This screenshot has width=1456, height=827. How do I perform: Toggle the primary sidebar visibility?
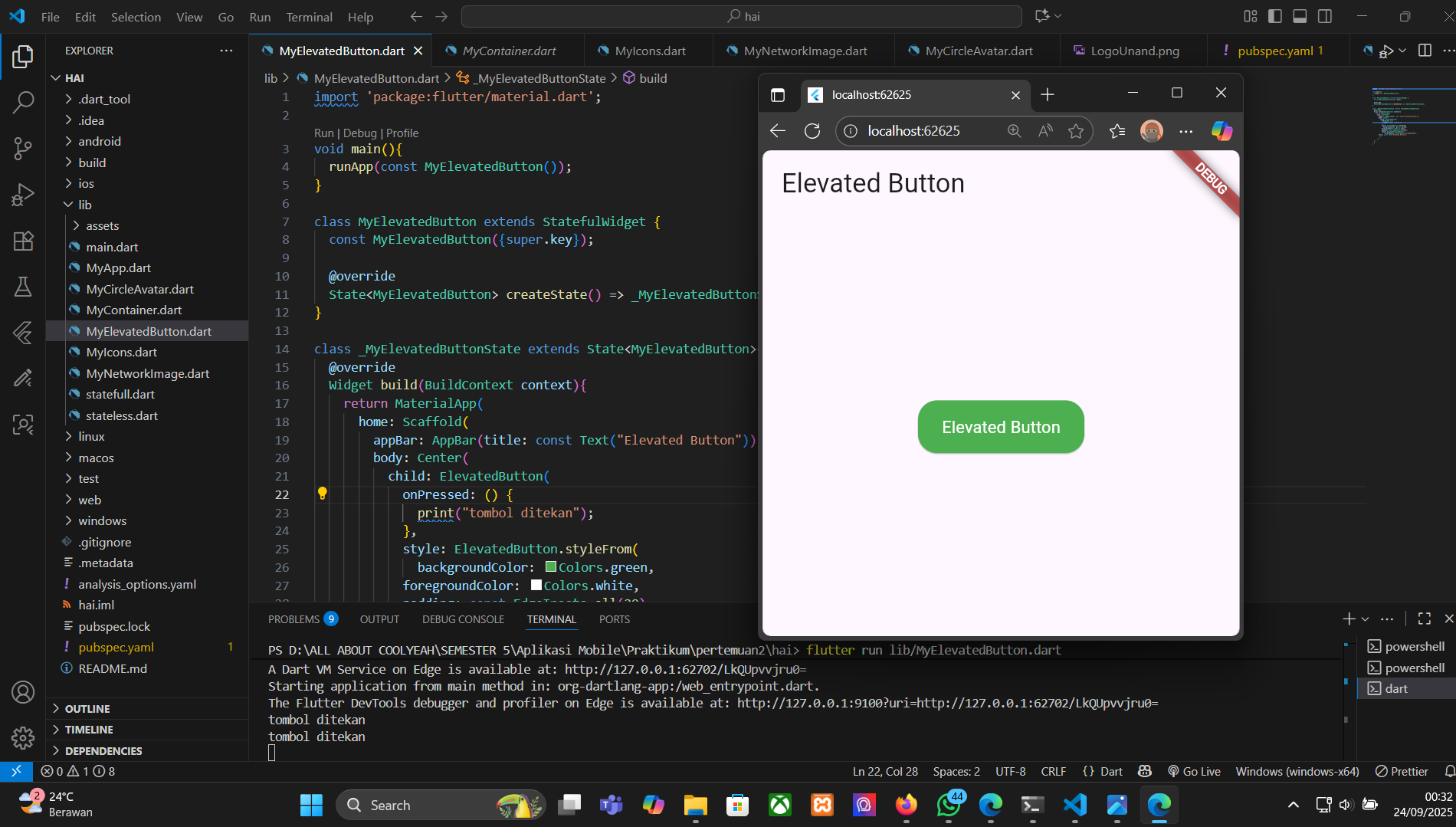coord(1273,15)
